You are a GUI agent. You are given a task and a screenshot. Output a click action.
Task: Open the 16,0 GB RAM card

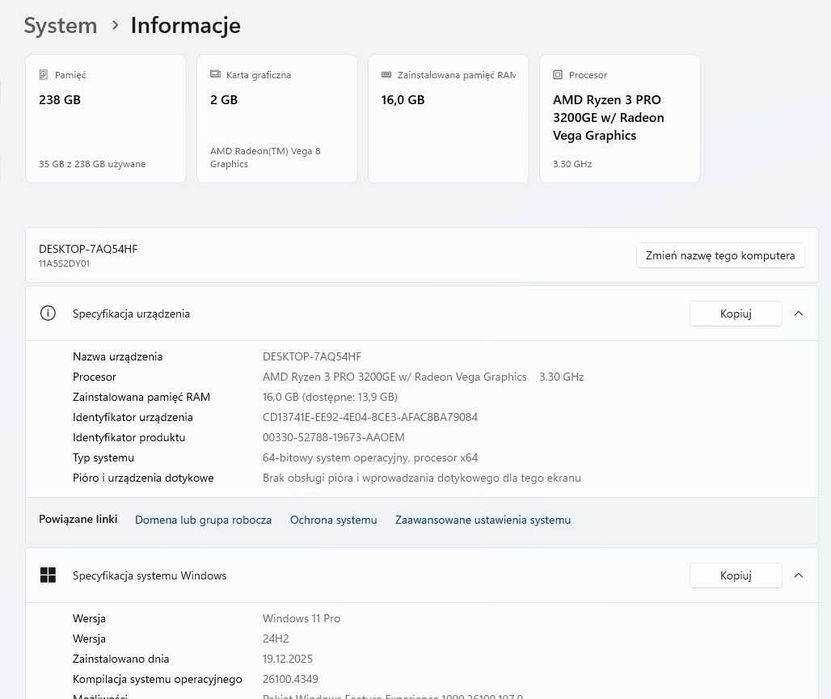click(448, 119)
